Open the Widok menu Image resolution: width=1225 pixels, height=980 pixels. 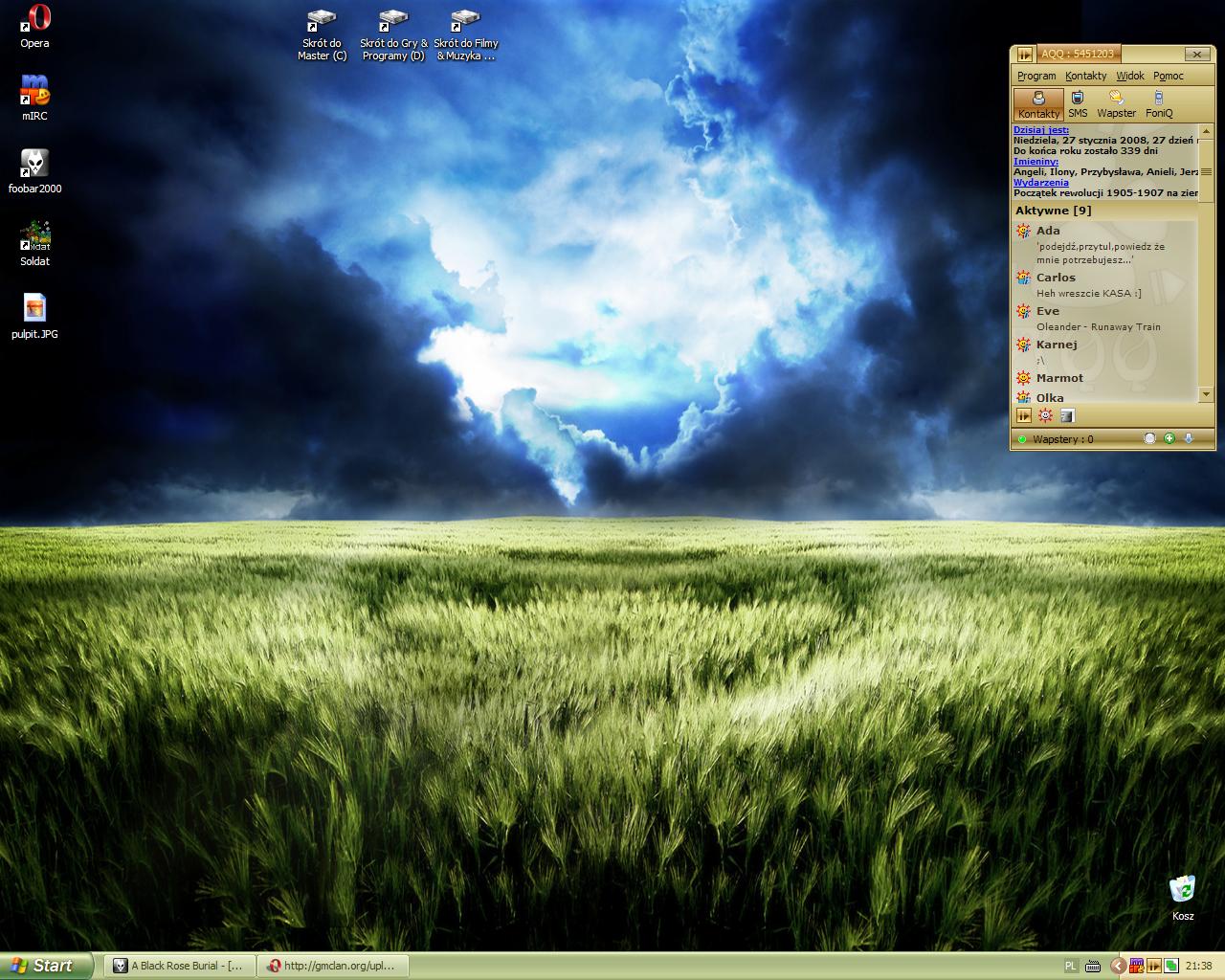(1129, 76)
